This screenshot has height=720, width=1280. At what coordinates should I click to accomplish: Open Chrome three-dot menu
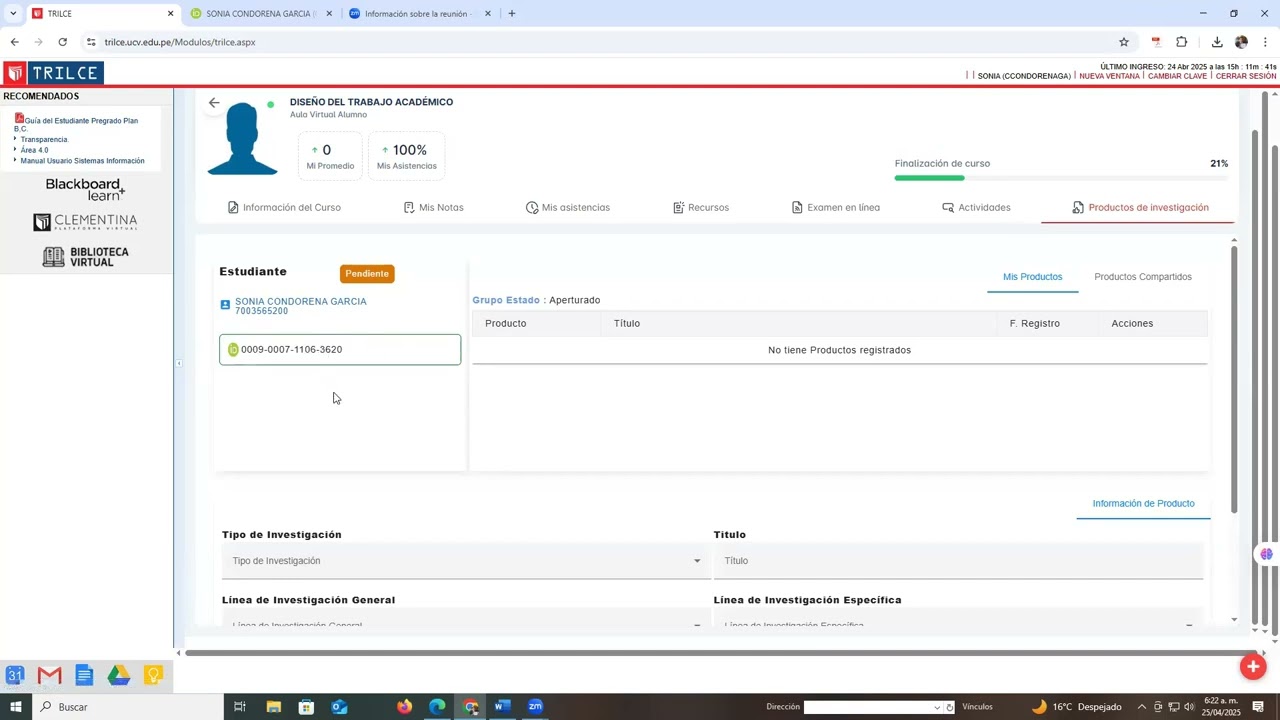pos(1265,42)
